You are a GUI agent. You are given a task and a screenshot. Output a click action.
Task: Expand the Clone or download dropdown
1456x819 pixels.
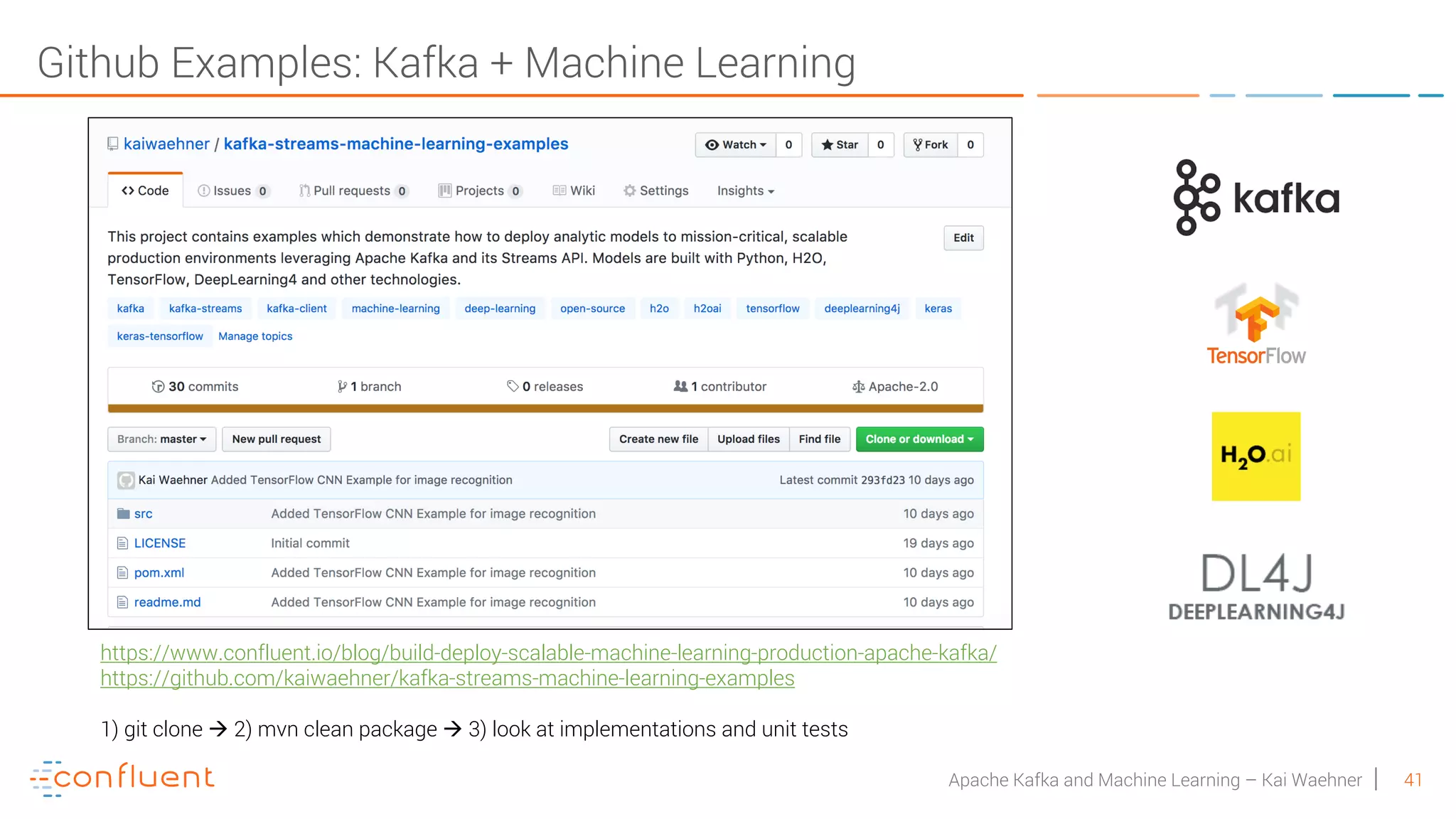pos(920,439)
